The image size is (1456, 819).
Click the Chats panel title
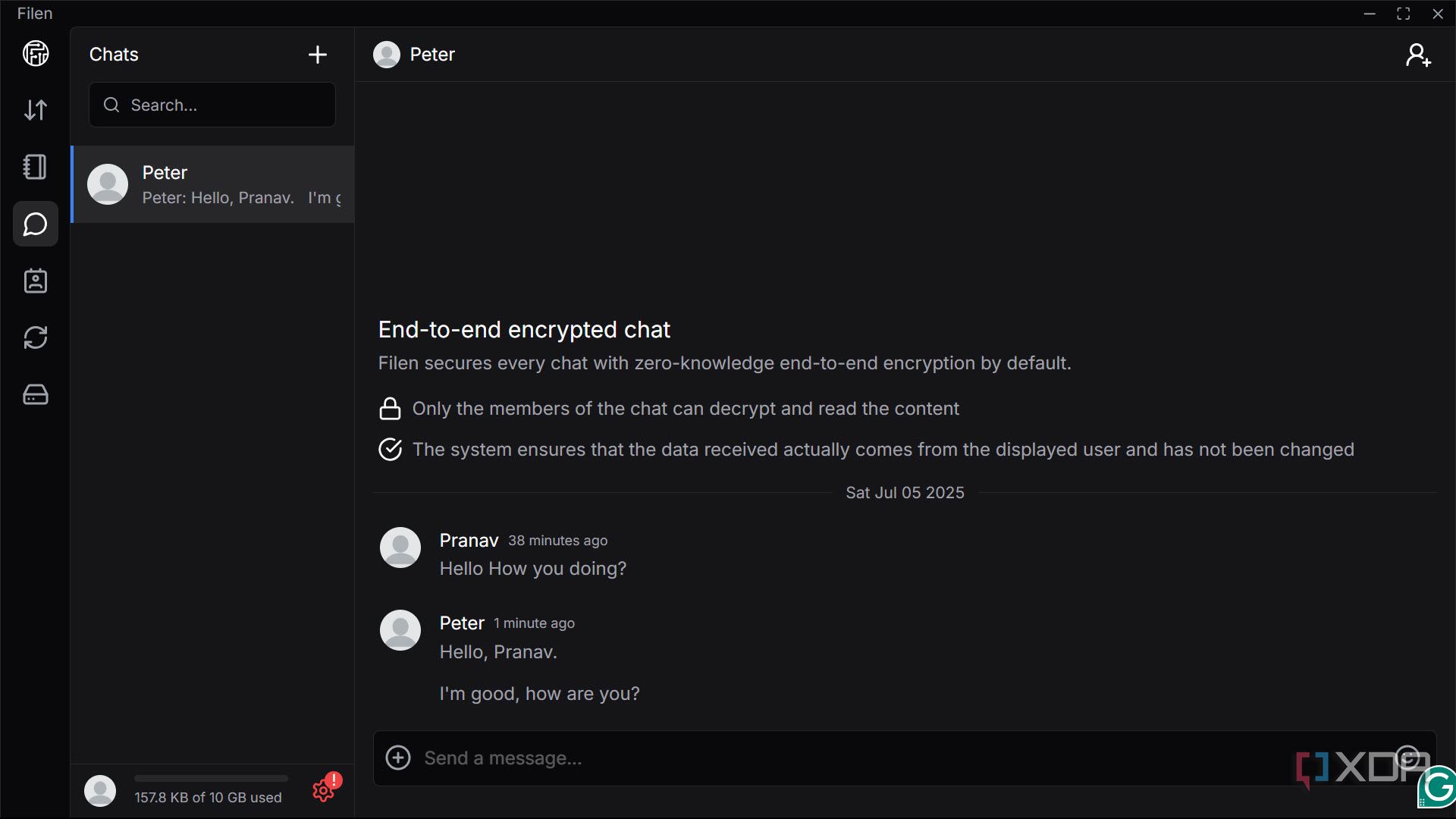click(114, 55)
